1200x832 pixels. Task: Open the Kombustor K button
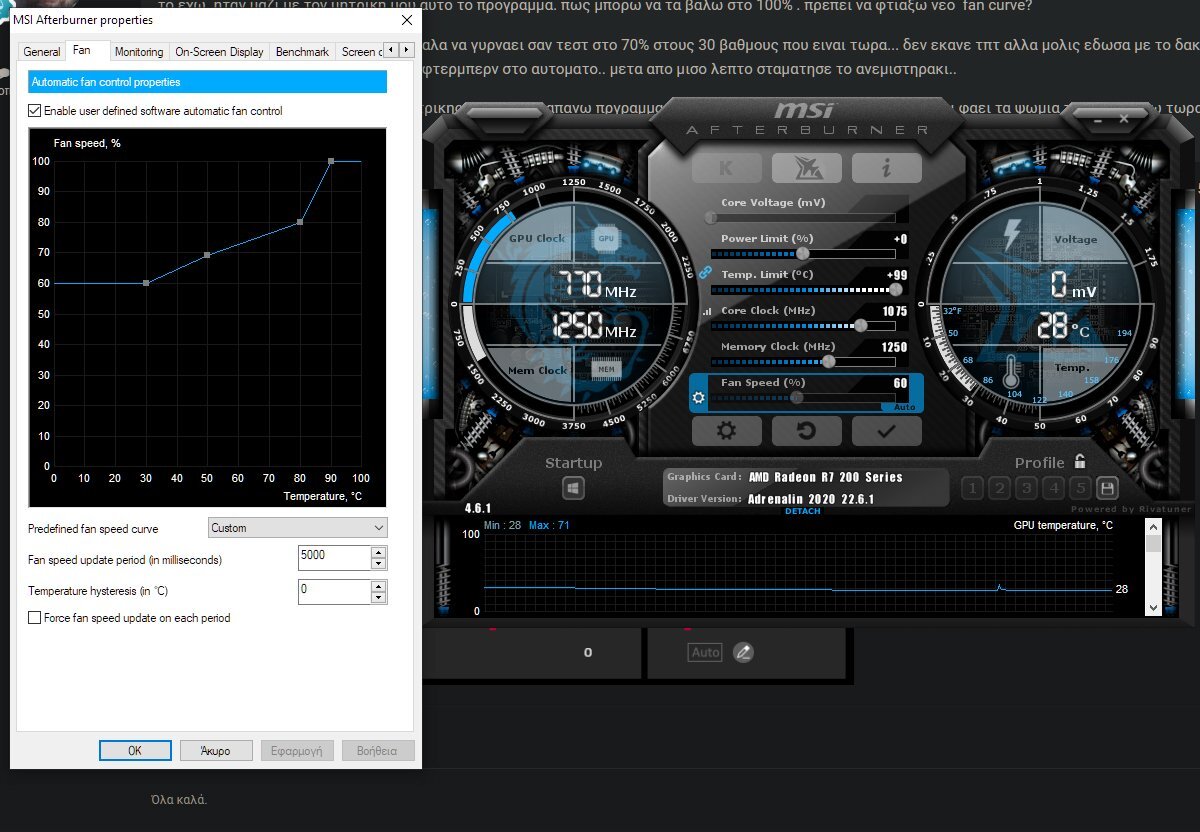[x=727, y=168]
